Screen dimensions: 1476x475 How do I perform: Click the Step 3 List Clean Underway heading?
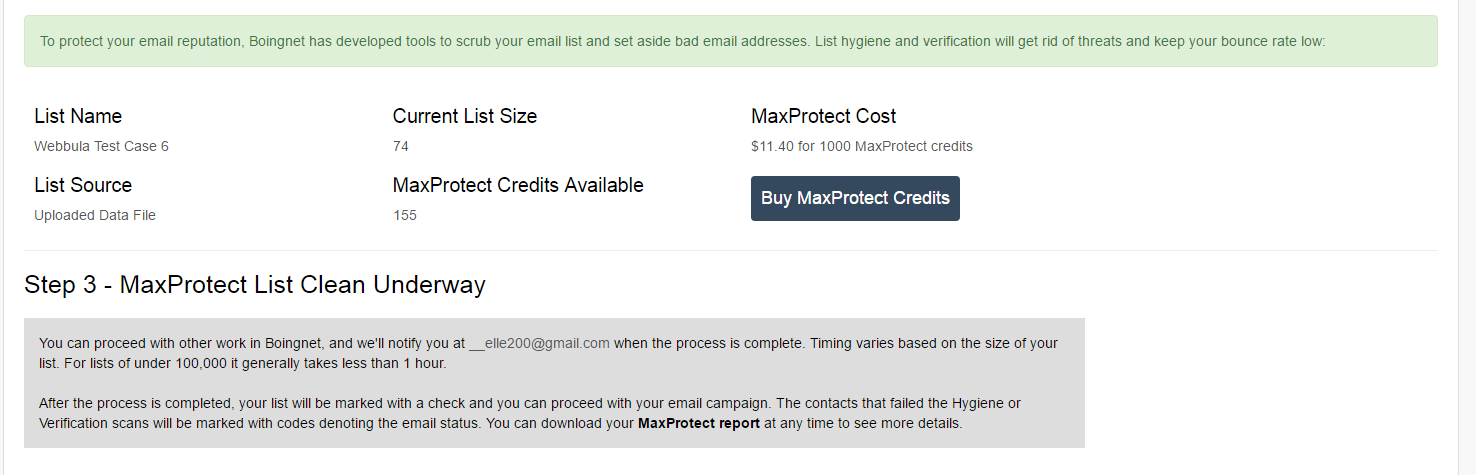(x=255, y=285)
